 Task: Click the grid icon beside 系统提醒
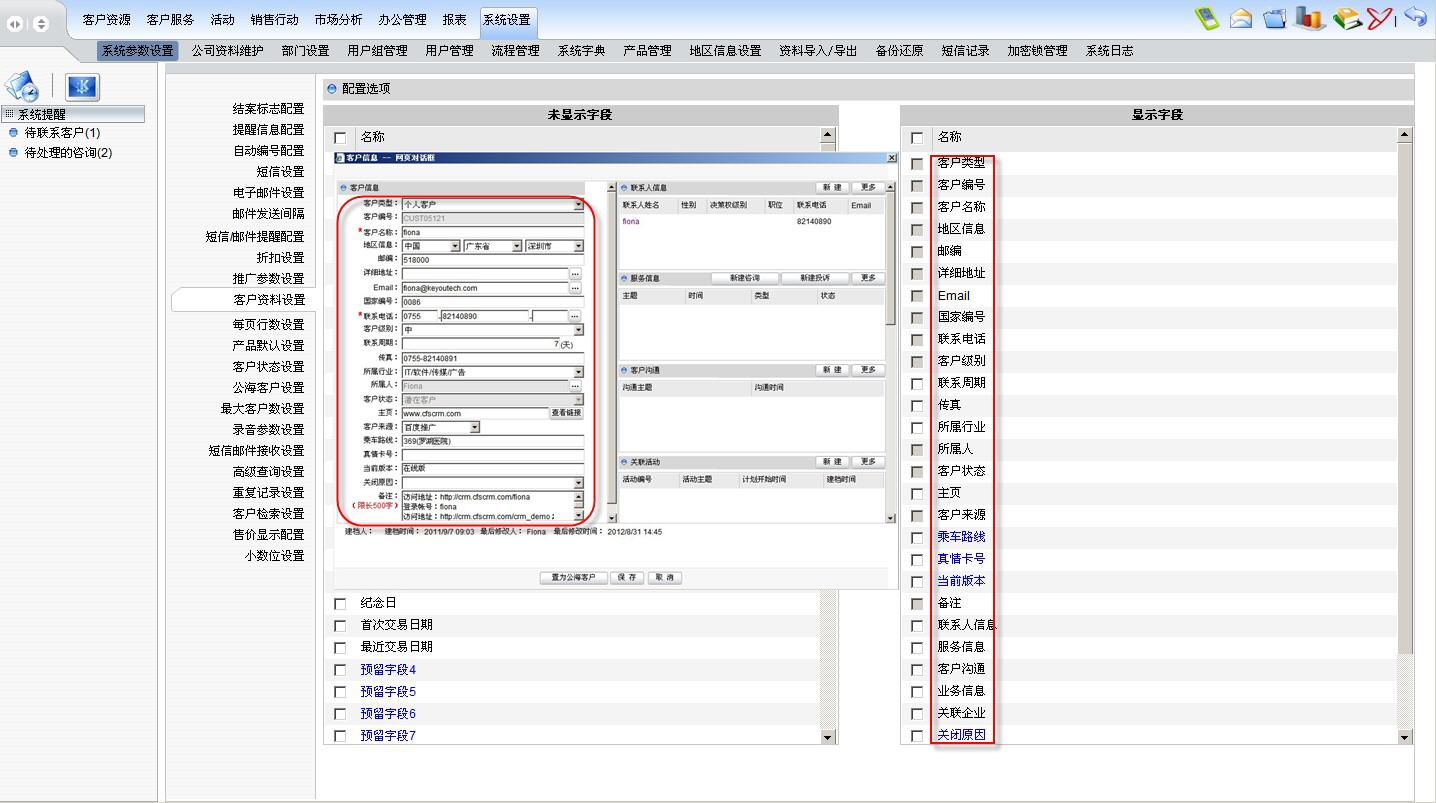coord(10,115)
